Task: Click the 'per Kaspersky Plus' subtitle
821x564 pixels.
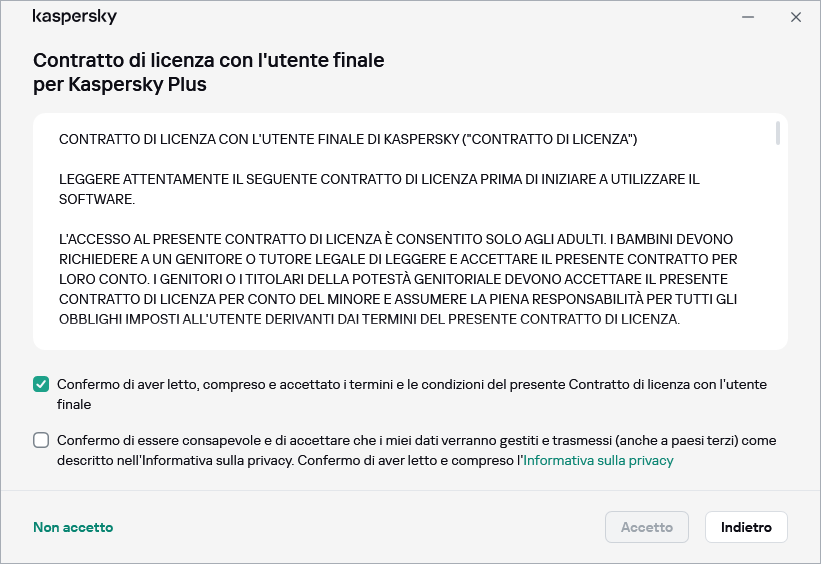Action: coord(120,85)
